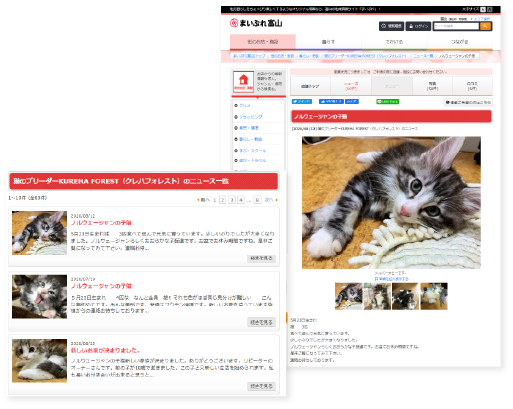Select the でかける navigation tab
513x409 pixels.
[394, 42]
